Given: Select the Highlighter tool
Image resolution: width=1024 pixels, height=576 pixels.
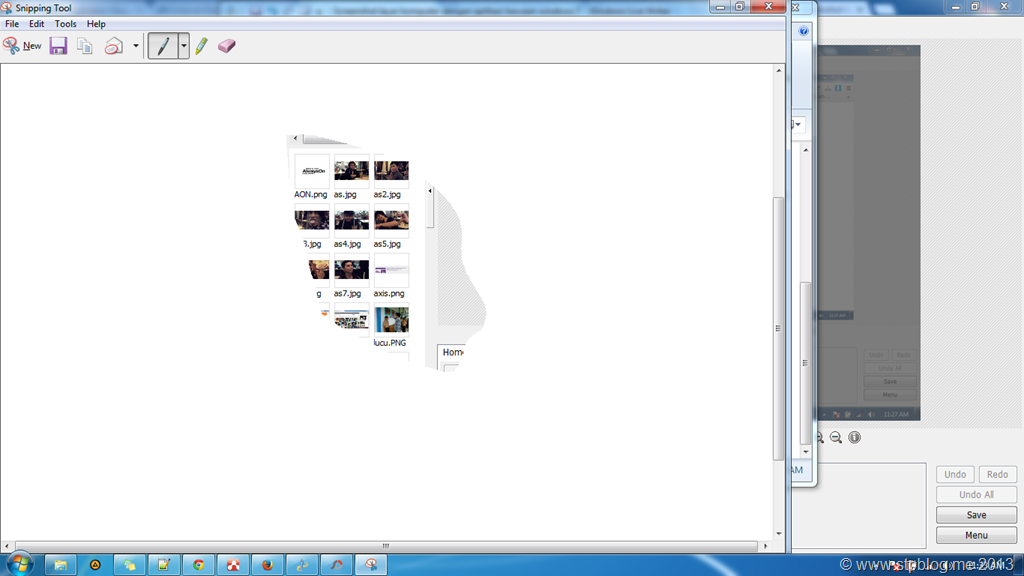Looking at the screenshot, I should 201,46.
